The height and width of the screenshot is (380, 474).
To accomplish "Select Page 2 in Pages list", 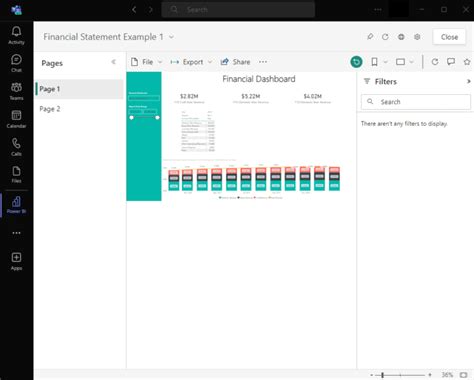I will coord(79,109).
